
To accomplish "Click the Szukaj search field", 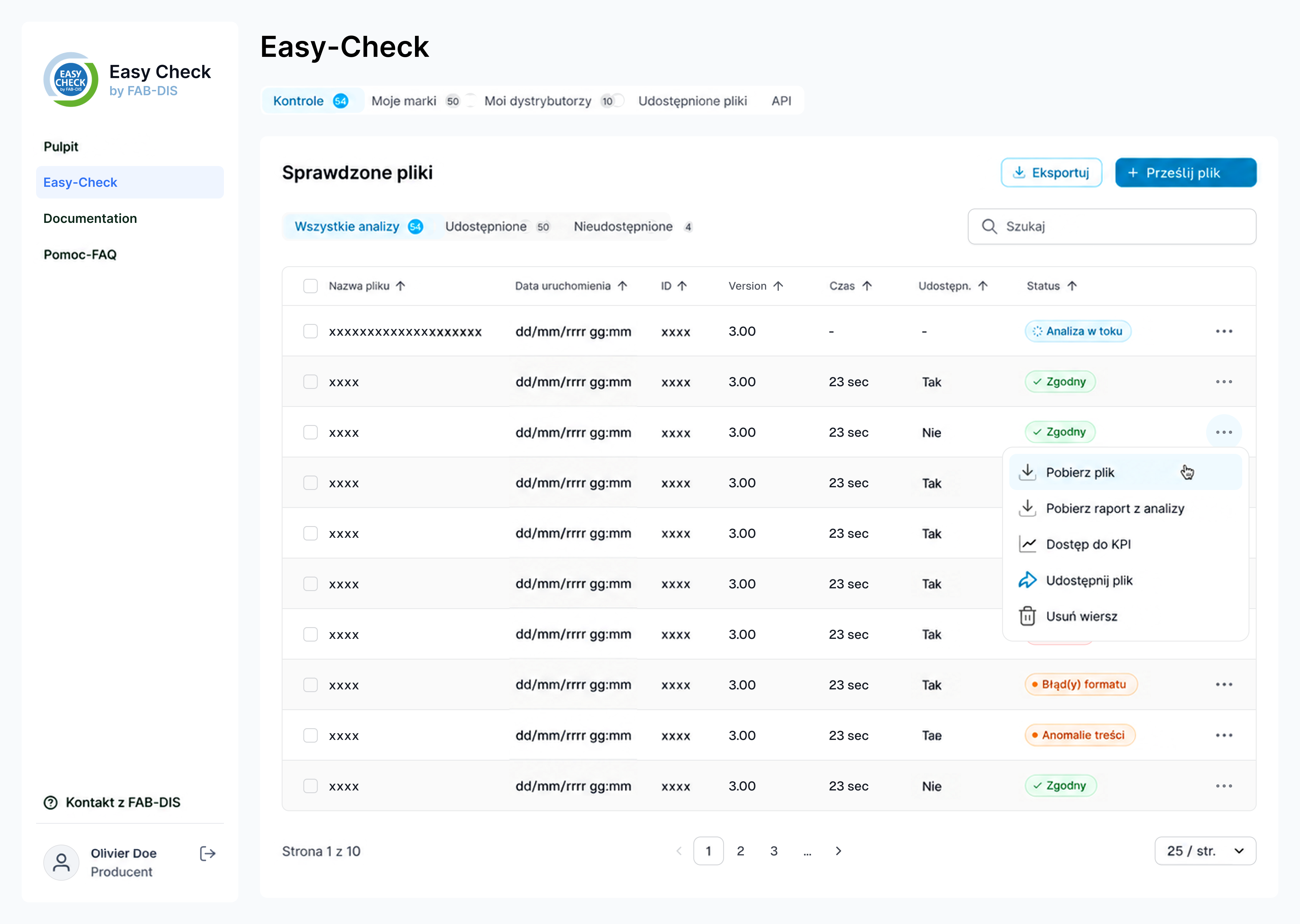I will (x=1112, y=226).
